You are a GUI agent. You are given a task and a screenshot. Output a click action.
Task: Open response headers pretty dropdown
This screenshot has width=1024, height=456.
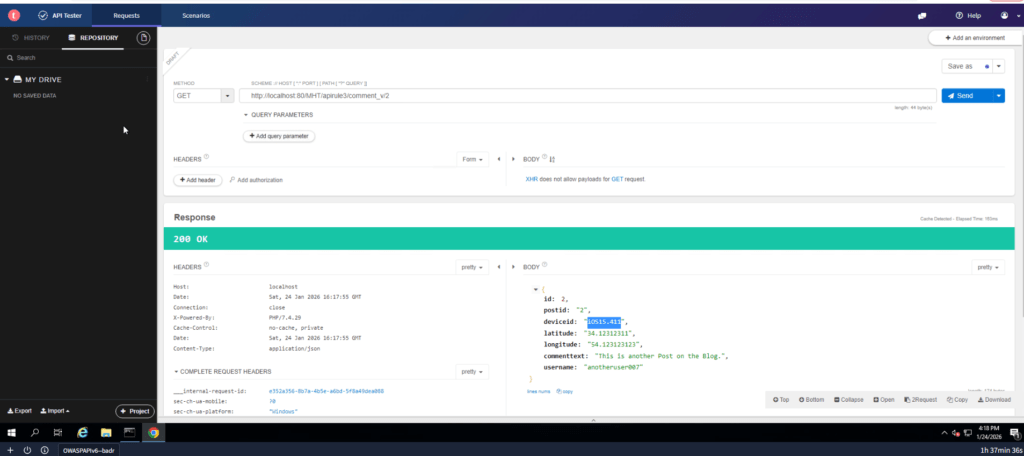472,267
